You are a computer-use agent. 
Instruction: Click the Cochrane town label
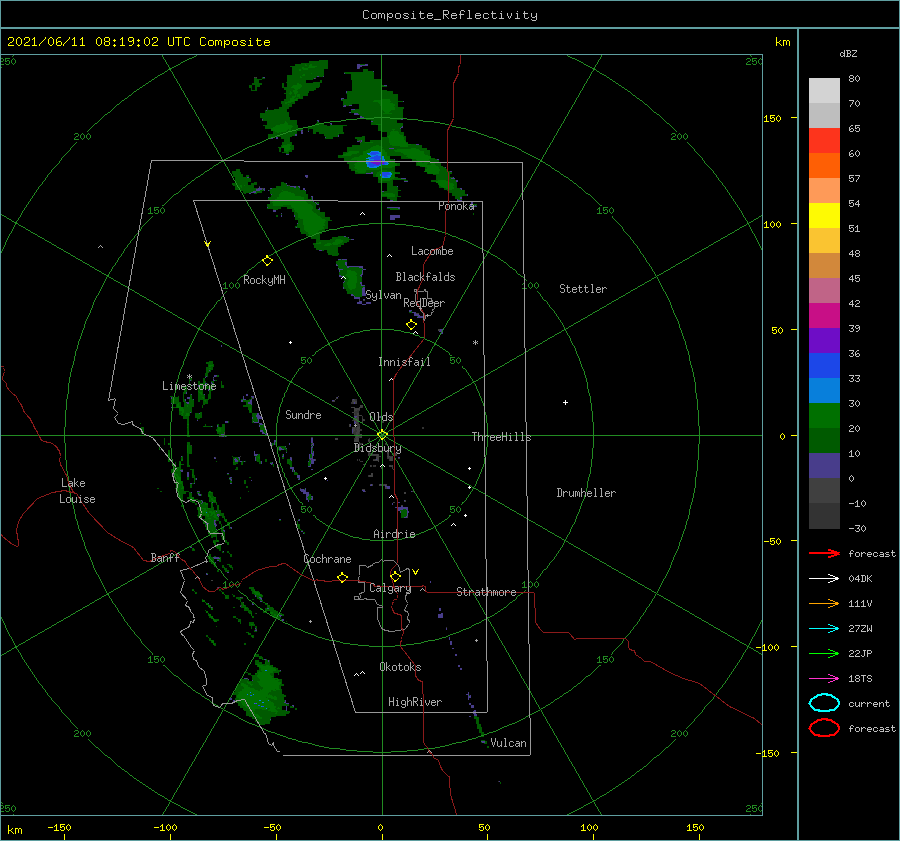point(327,559)
